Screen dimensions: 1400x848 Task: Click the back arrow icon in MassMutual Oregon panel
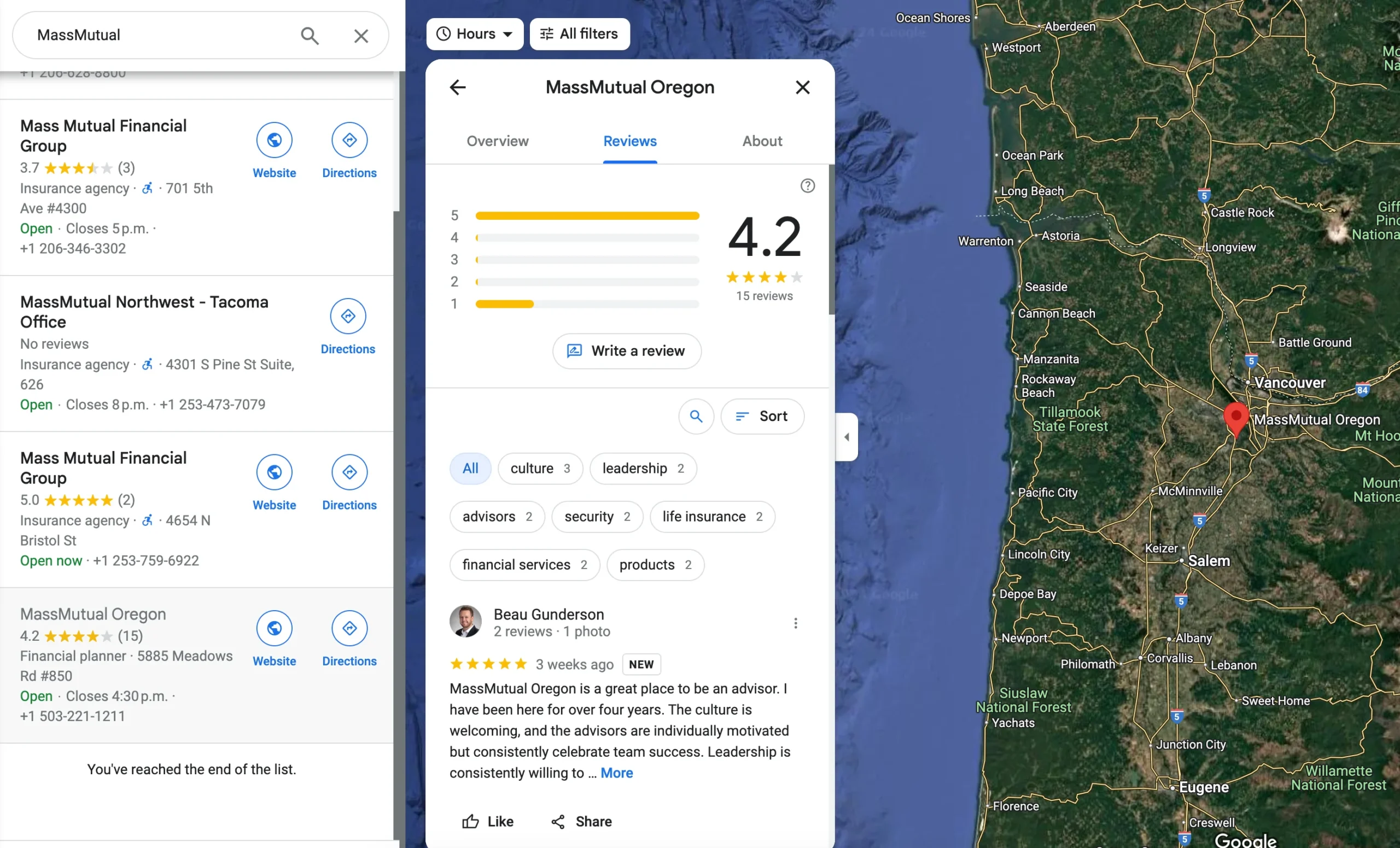pyautogui.click(x=457, y=87)
